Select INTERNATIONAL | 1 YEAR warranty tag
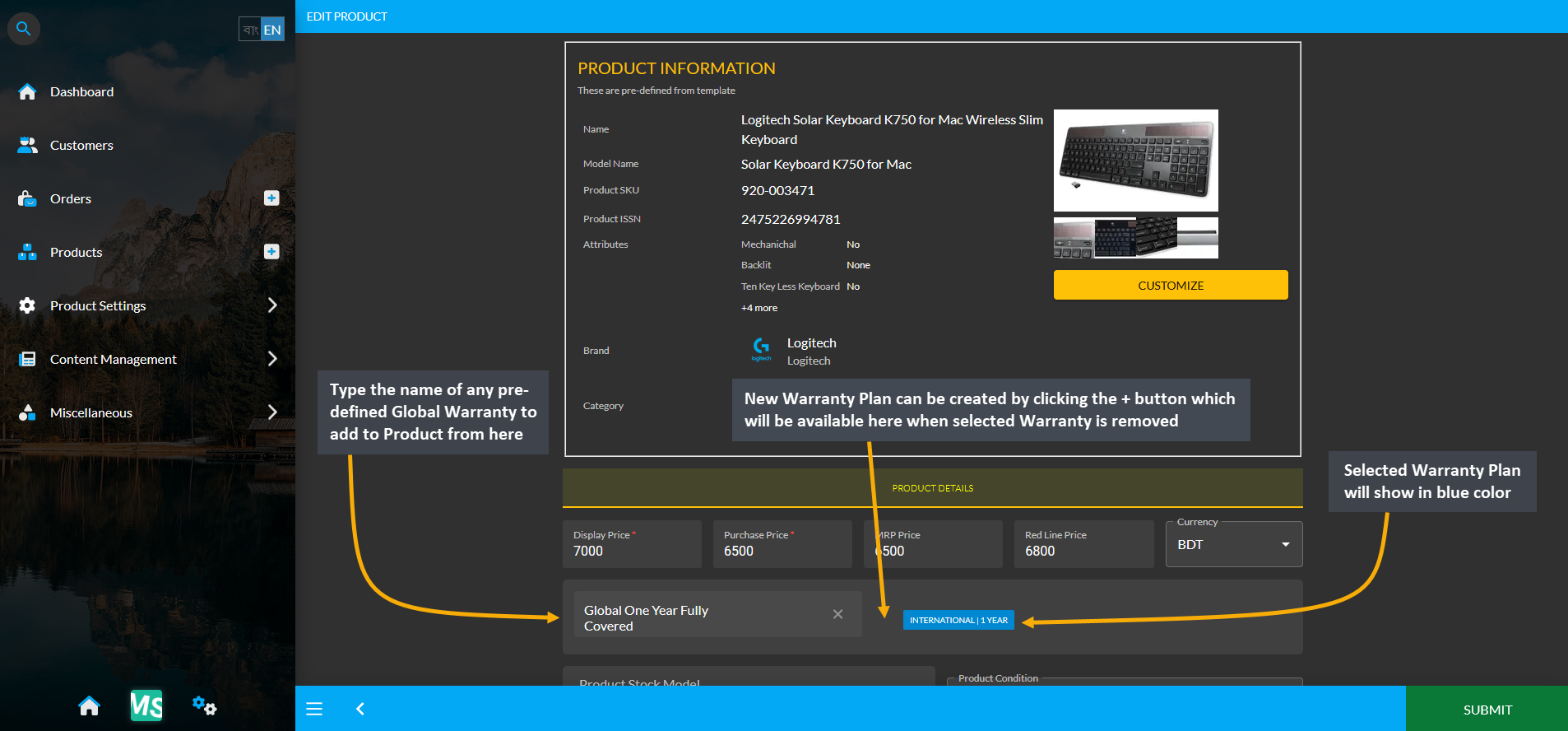Screen dimensions: 1568x731 tap(958, 620)
